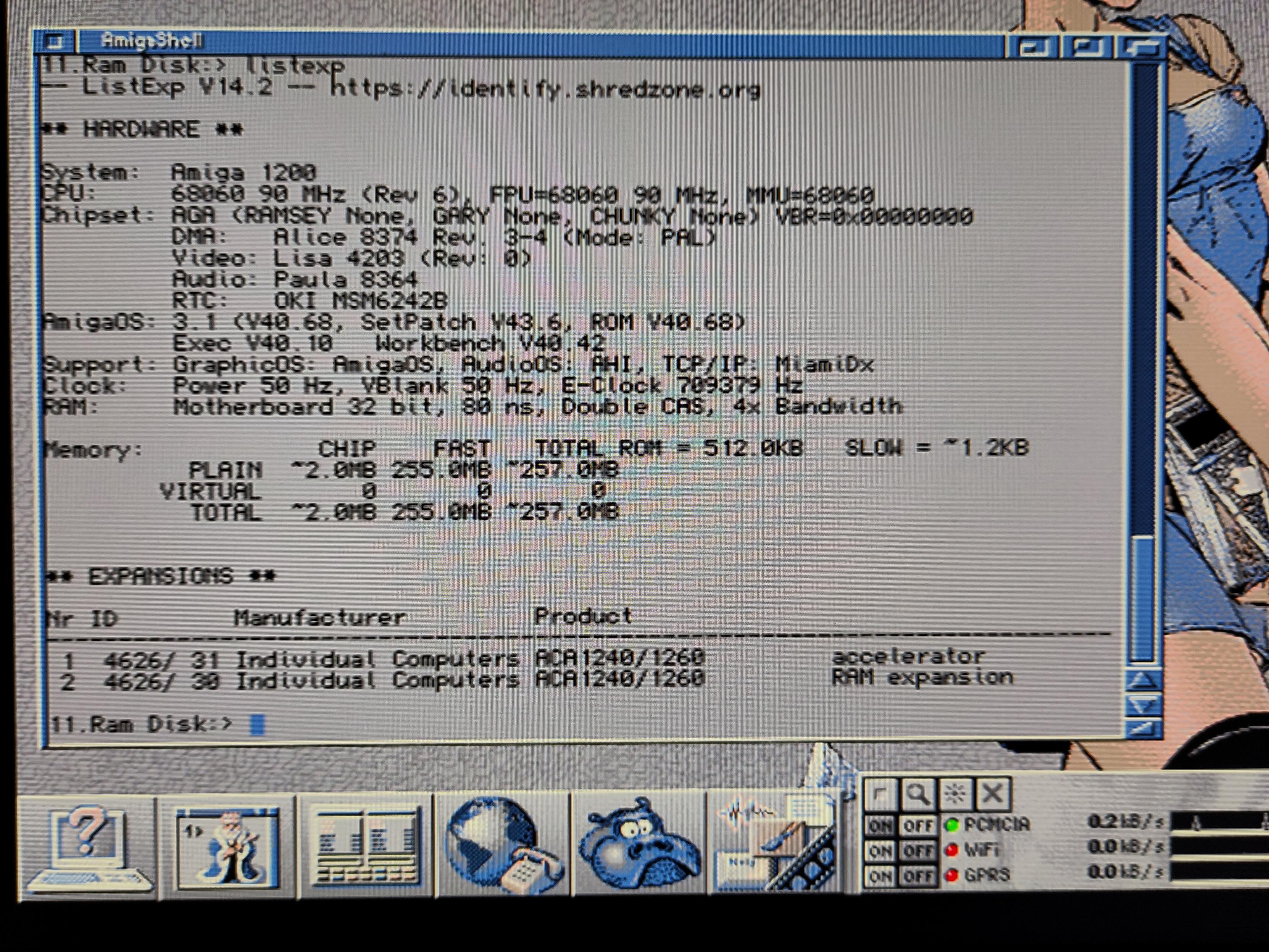This screenshot has width=1269, height=952.
Task: Click the green PCMCIA status LED
Action: click(x=952, y=826)
